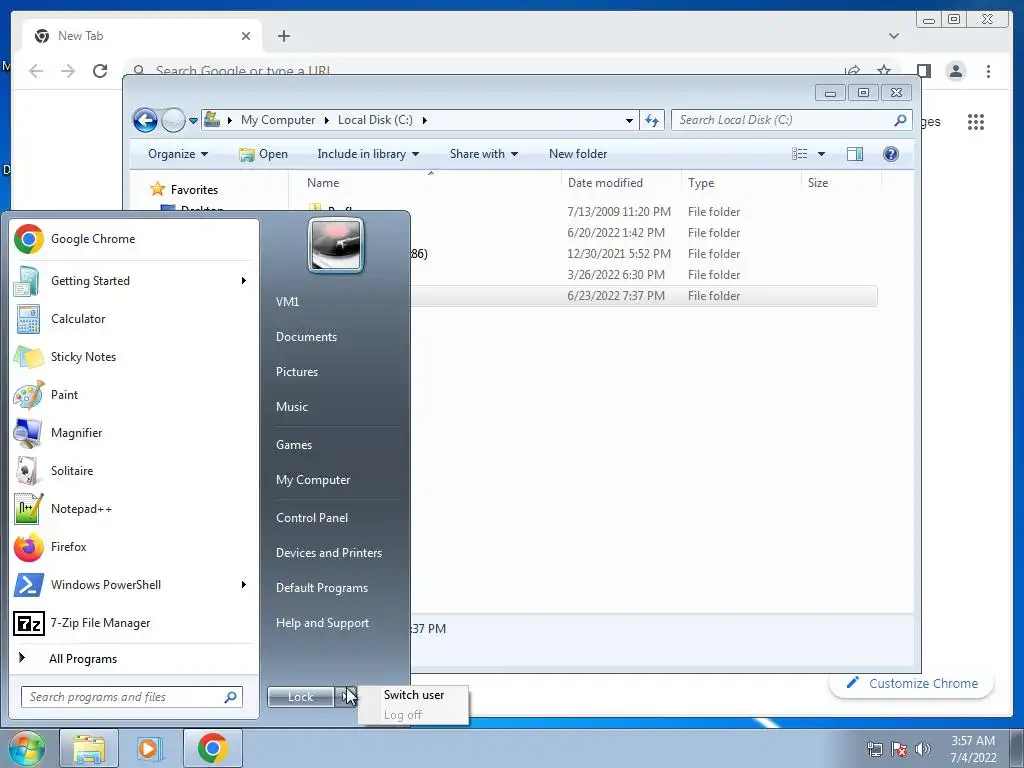Sort by Date modified column header
The height and width of the screenshot is (768, 1024).
pyautogui.click(x=605, y=183)
